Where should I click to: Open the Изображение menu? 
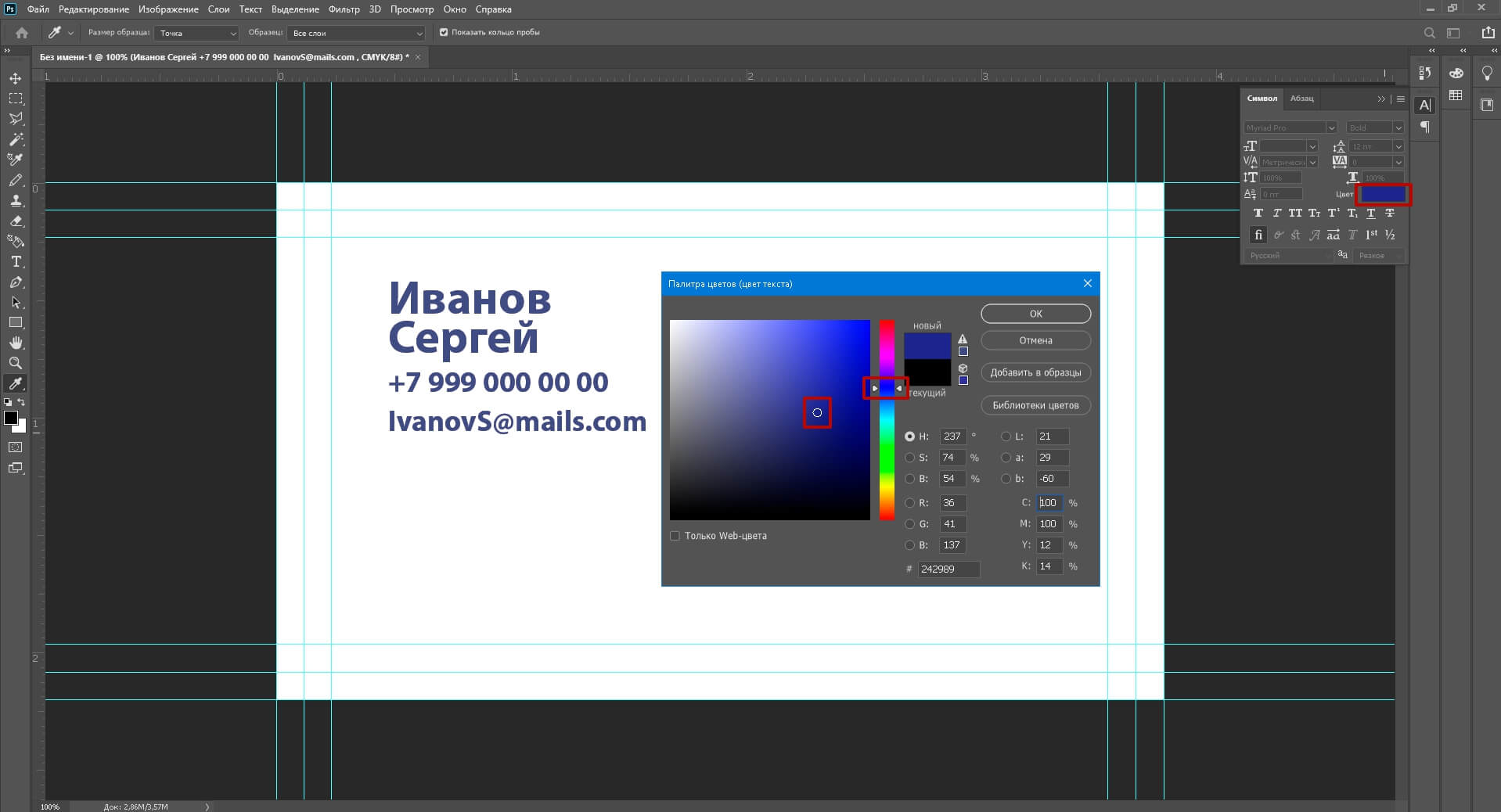168,9
